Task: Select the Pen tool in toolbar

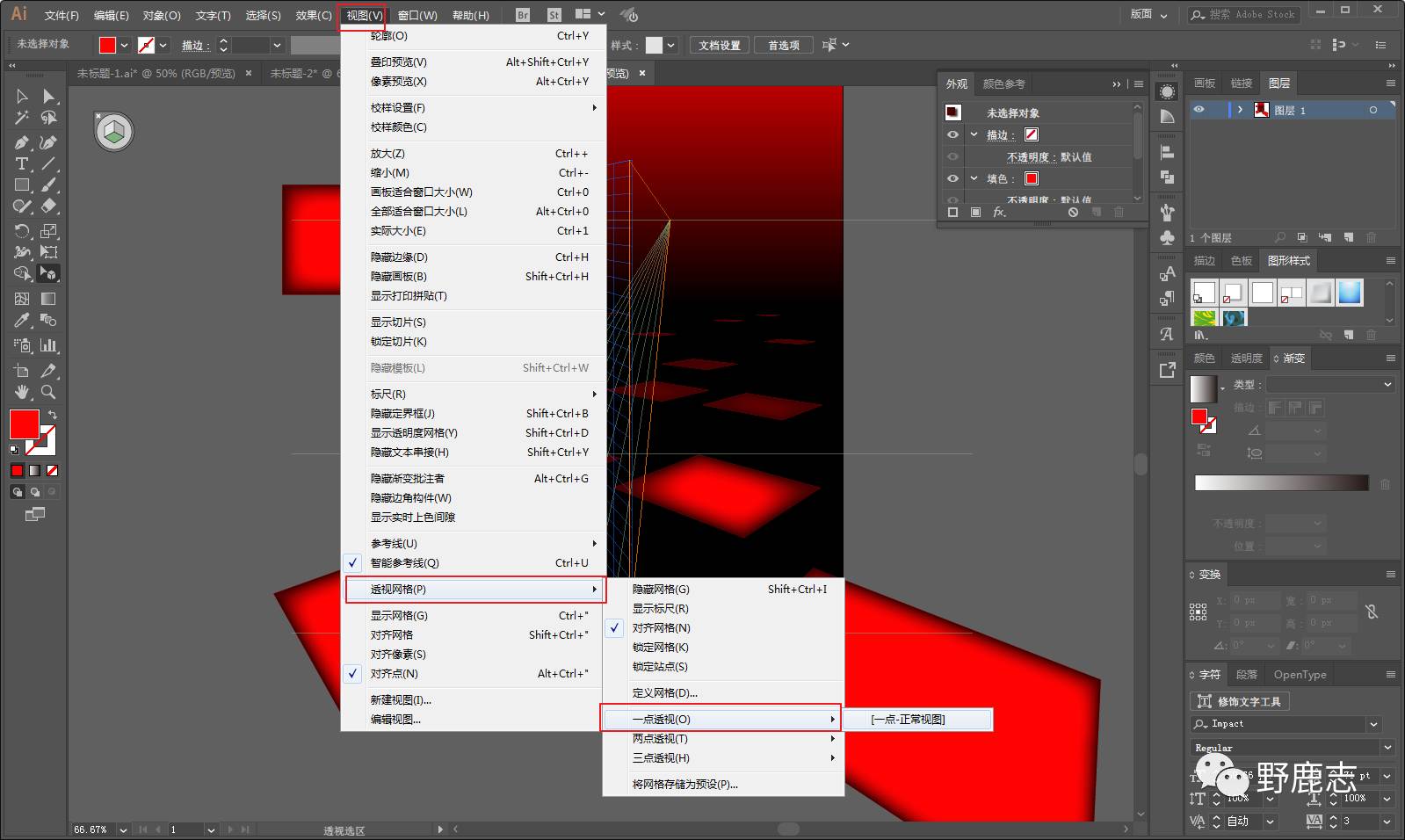Action: (x=22, y=142)
